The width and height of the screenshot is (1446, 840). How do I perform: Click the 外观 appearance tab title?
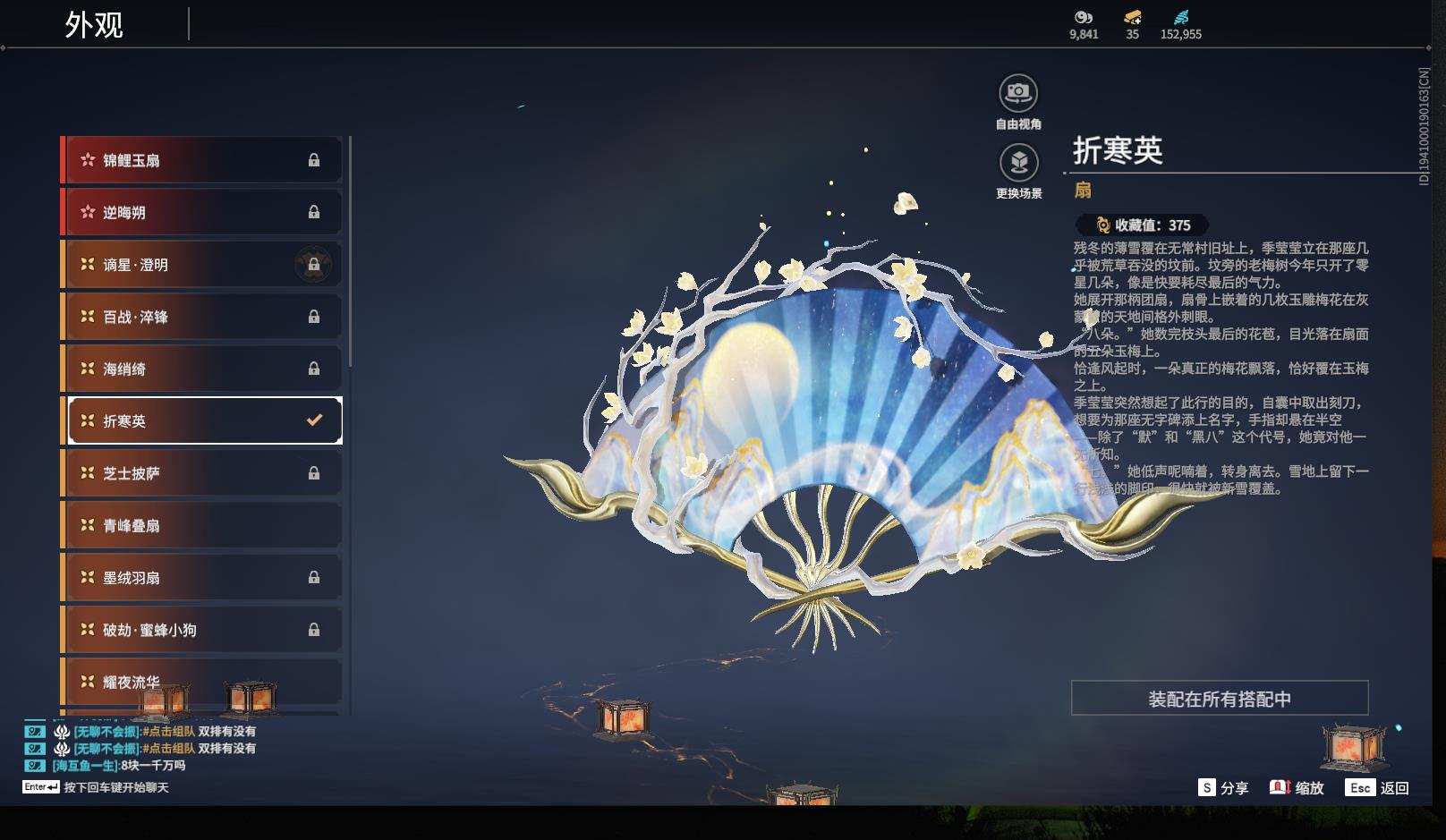(x=94, y=24)
